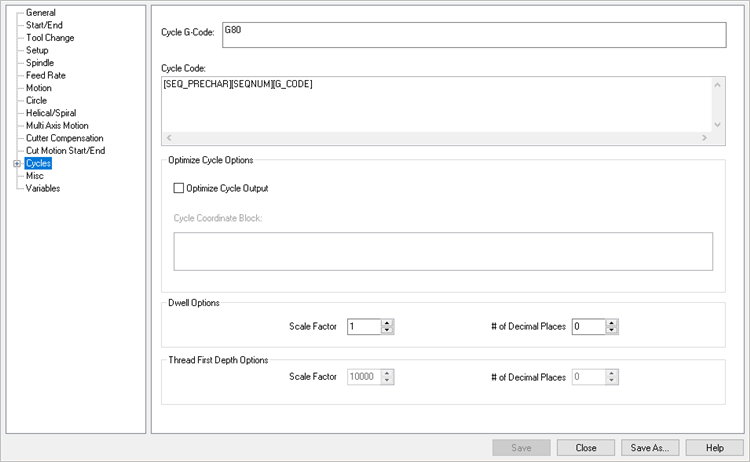Viewport: 750px width, 462px height.
Task: Decrease Dwell Options number of decimal places
Action: [612, 330]
